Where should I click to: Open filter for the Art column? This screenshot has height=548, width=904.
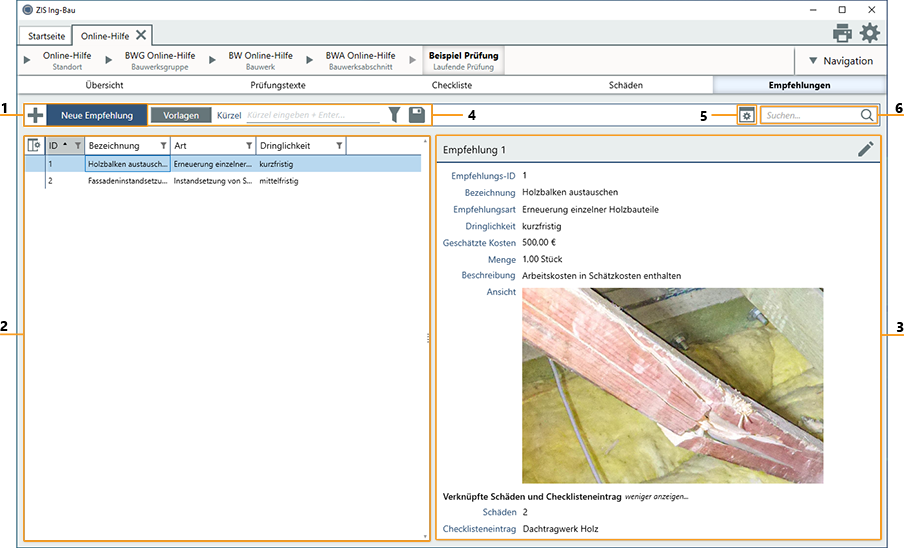click(249, 146)
